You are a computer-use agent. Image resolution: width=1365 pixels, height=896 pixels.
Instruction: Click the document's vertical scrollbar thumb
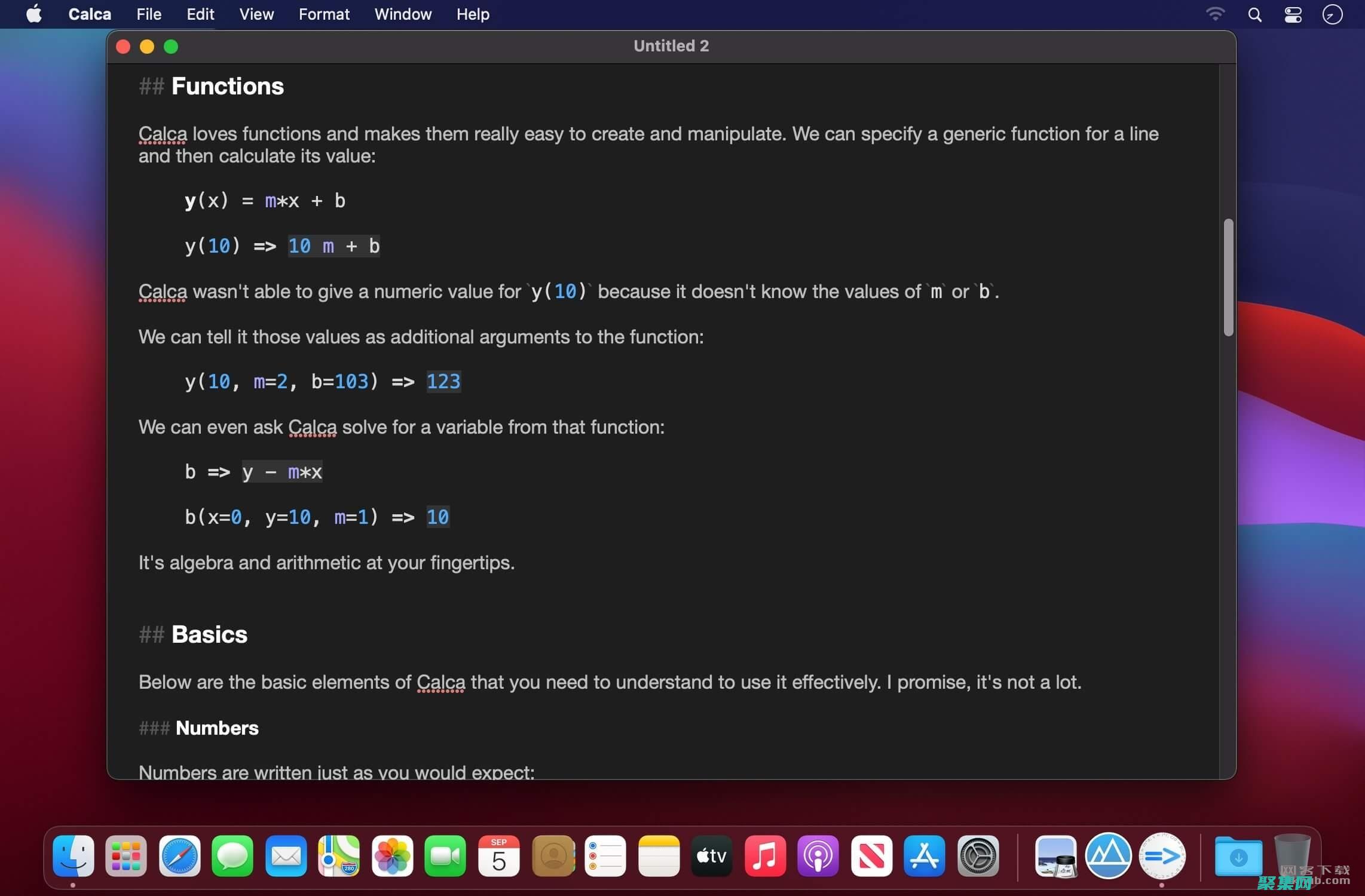point(1228,277)
